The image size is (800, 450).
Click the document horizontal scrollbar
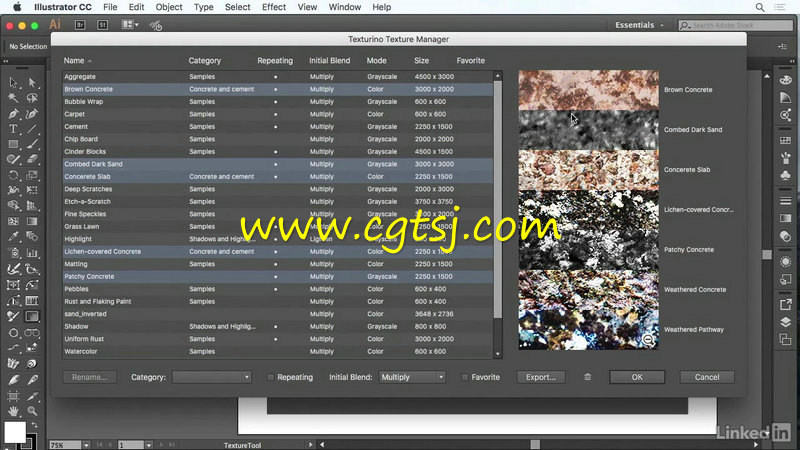(x=535, y=445)
